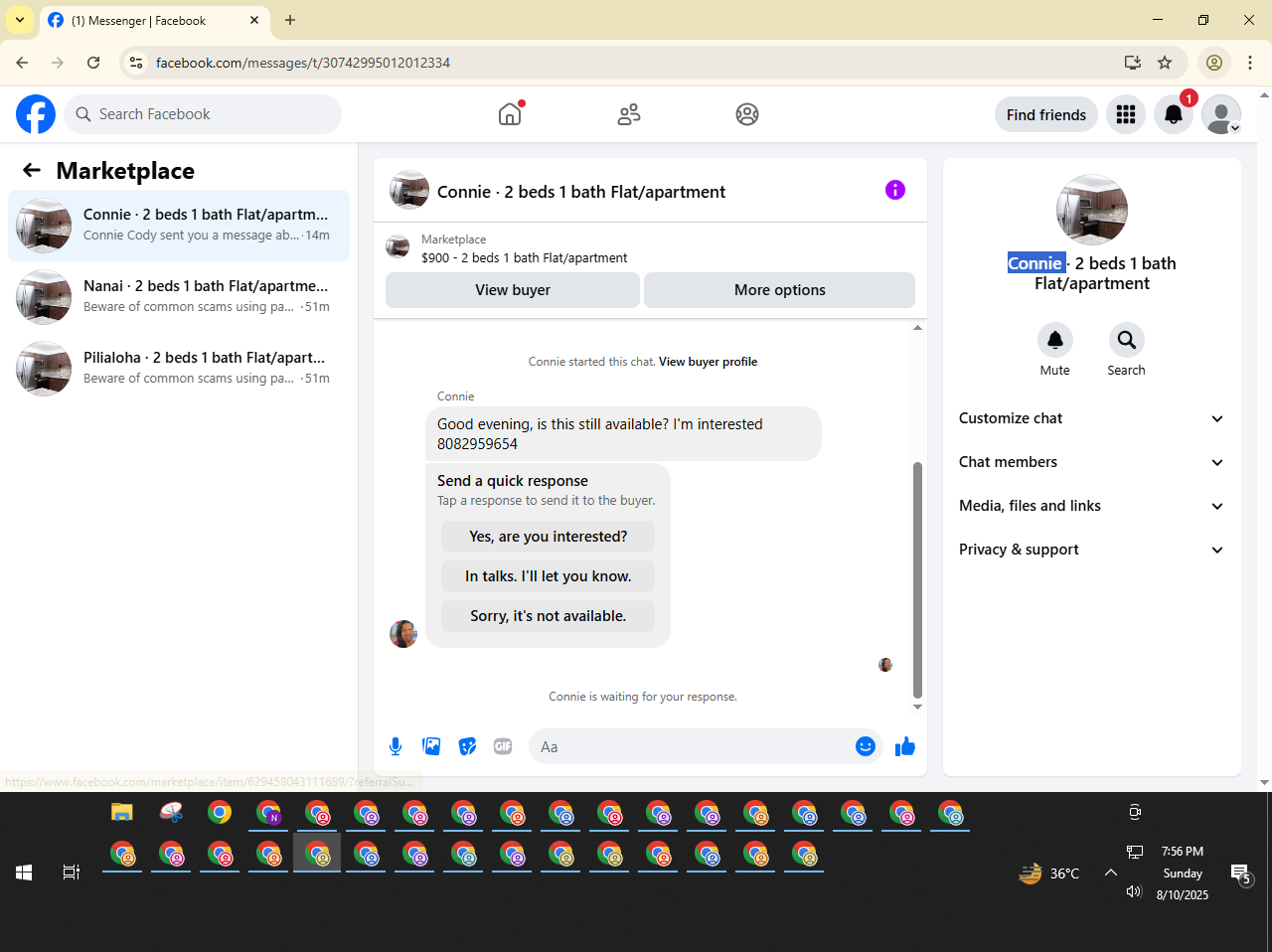Expand the Privacy & support section
The height and width of the screenshot is (952, 1272).
pos(1091,550)
